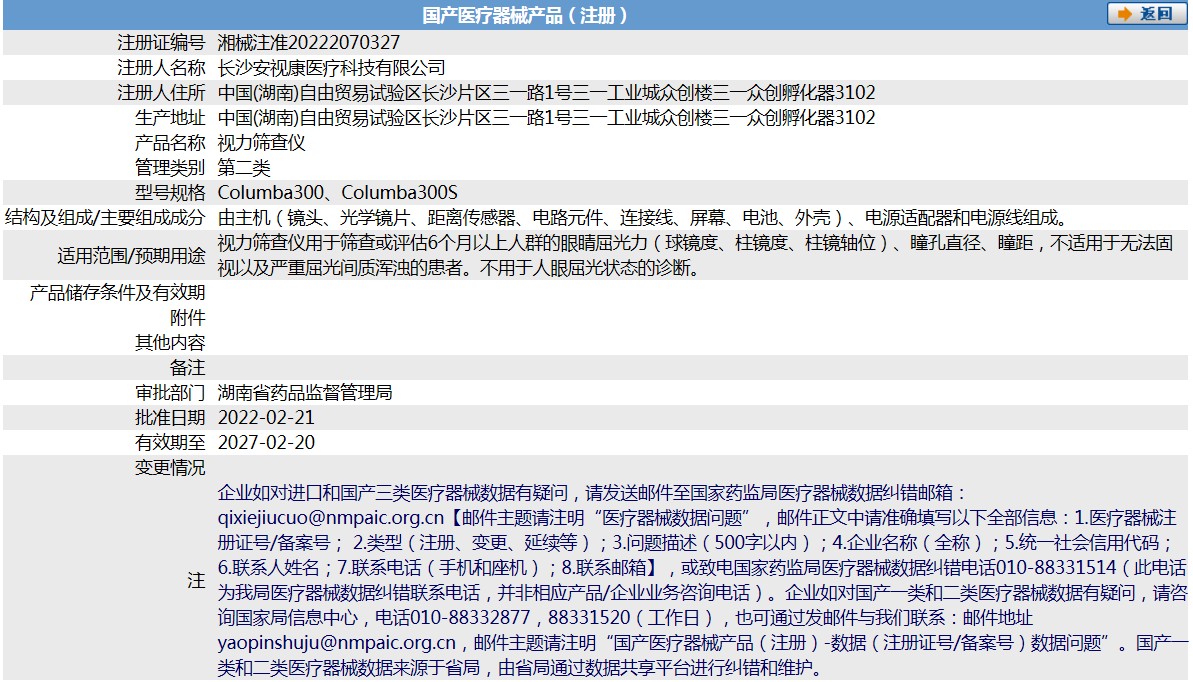Click the 其他内容 label
Image resolution: width=1193 pixels, height=682 pixels.
coord(170,343)
